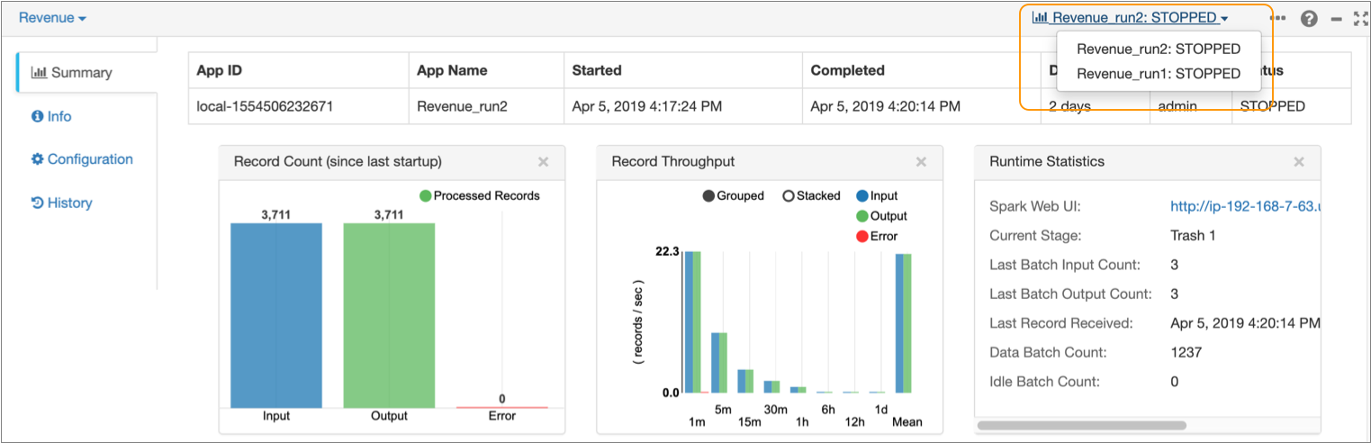Close the Runtime Statistics panel
This screenshot has width=1371, height=443.
pyautogui.click(x=1299, y=162)
